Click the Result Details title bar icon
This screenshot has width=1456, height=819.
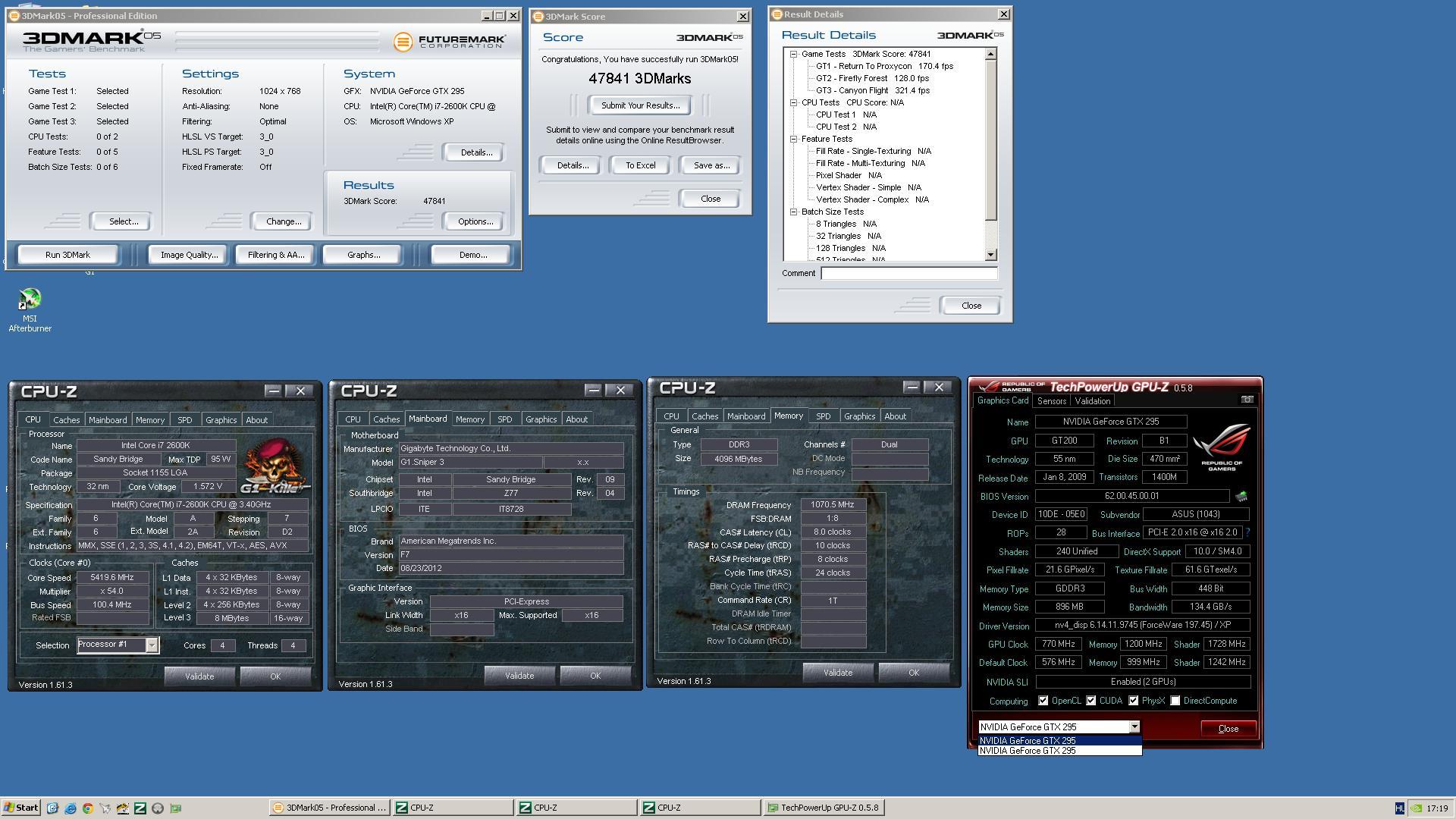(x=777, y=14)
